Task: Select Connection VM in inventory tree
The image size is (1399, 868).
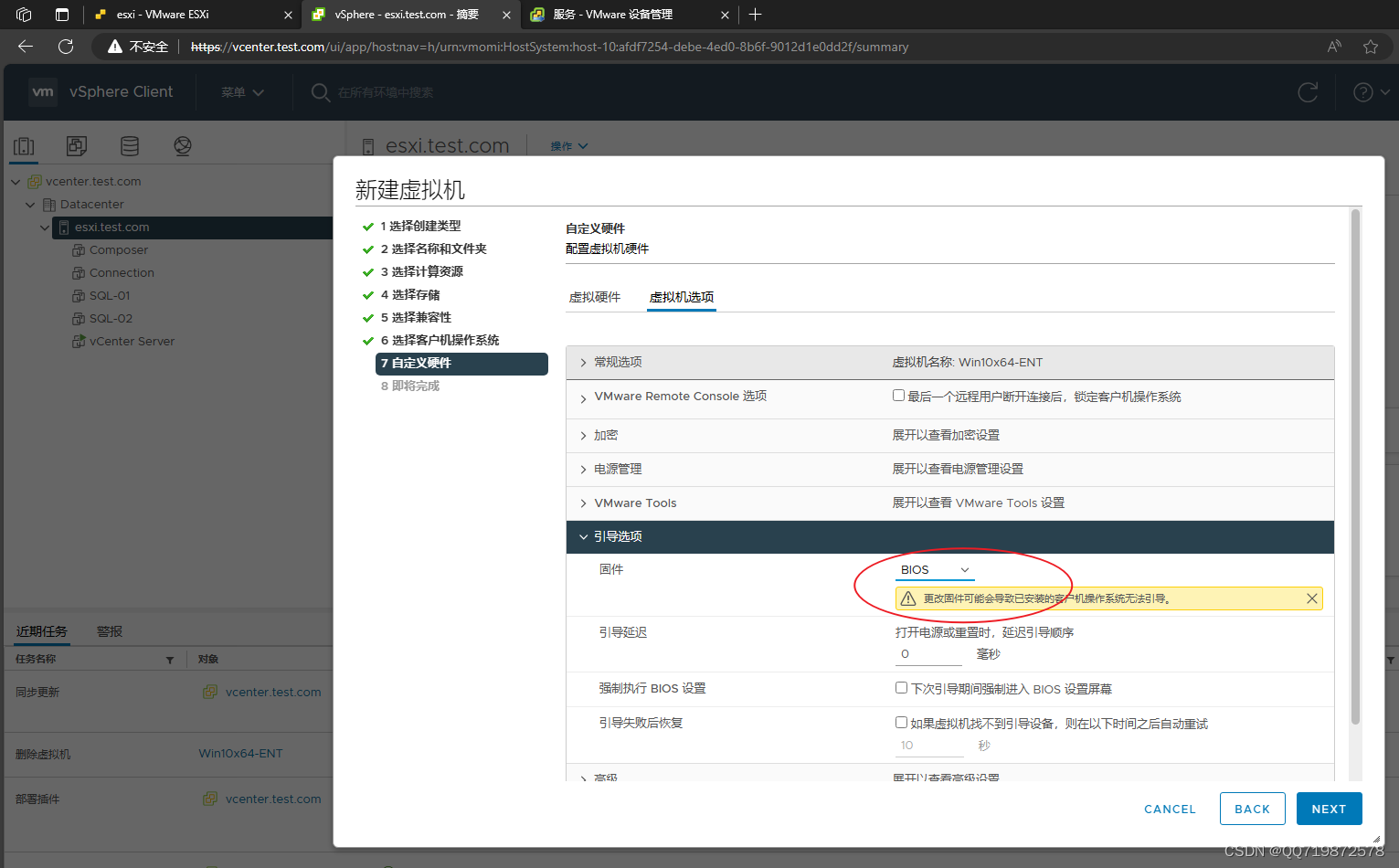Action: (x=122, y=273)
